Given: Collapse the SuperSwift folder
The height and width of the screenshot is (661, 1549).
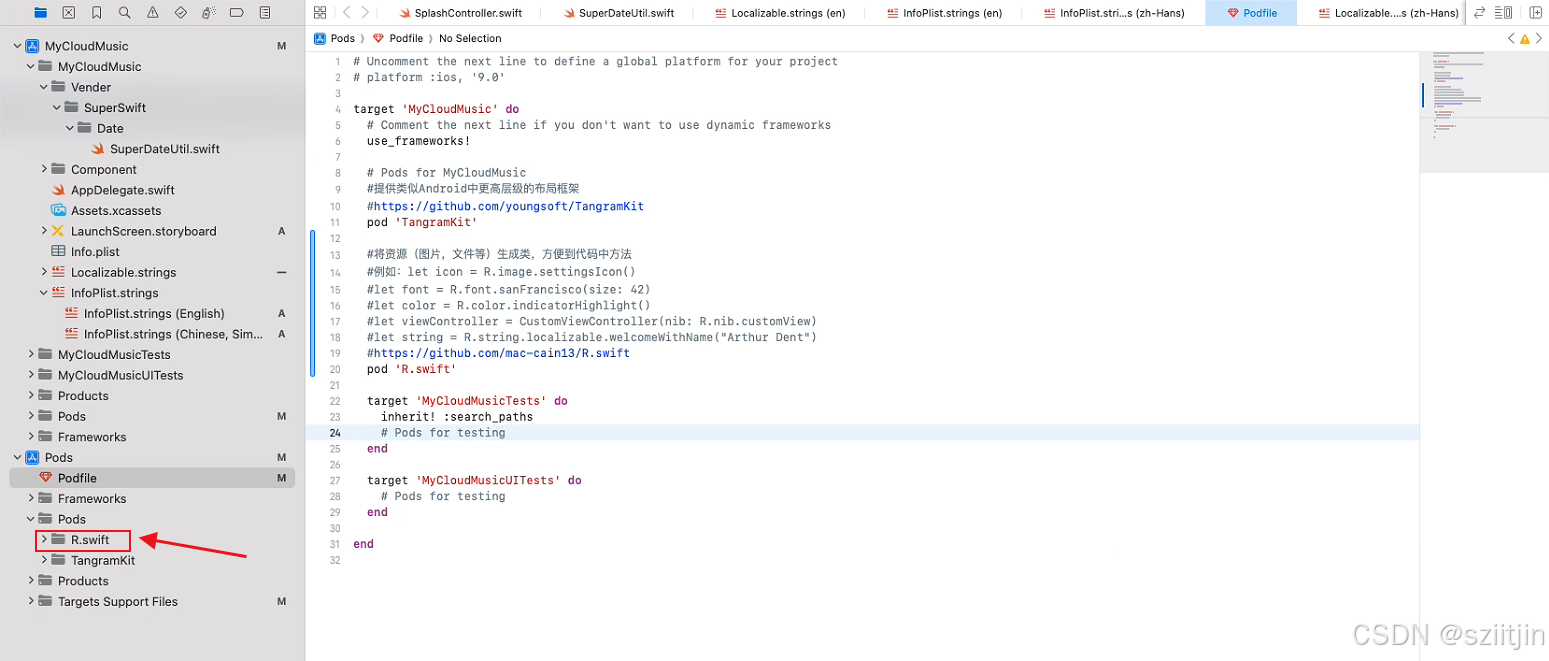Looking at the screenshot, I should pos(56,108).
